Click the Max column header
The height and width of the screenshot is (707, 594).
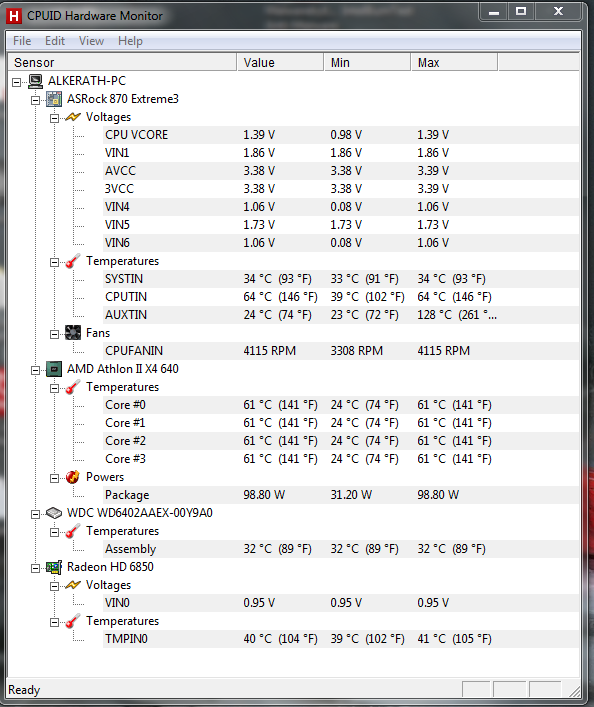[454, 62]
